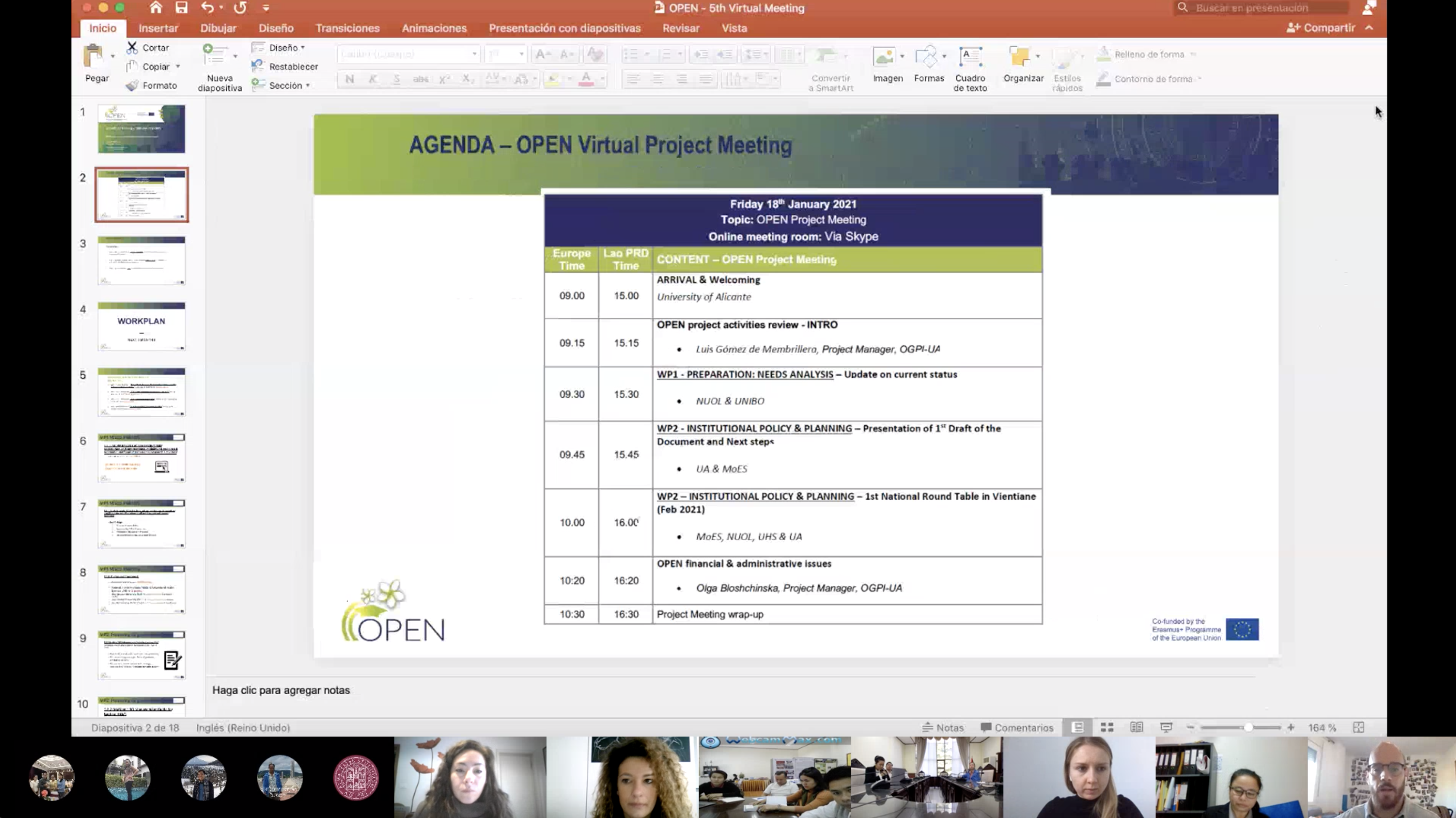
Task: Toggle the Notas pane in status bar
Action: pyautogui.click(x=943, y=728)
